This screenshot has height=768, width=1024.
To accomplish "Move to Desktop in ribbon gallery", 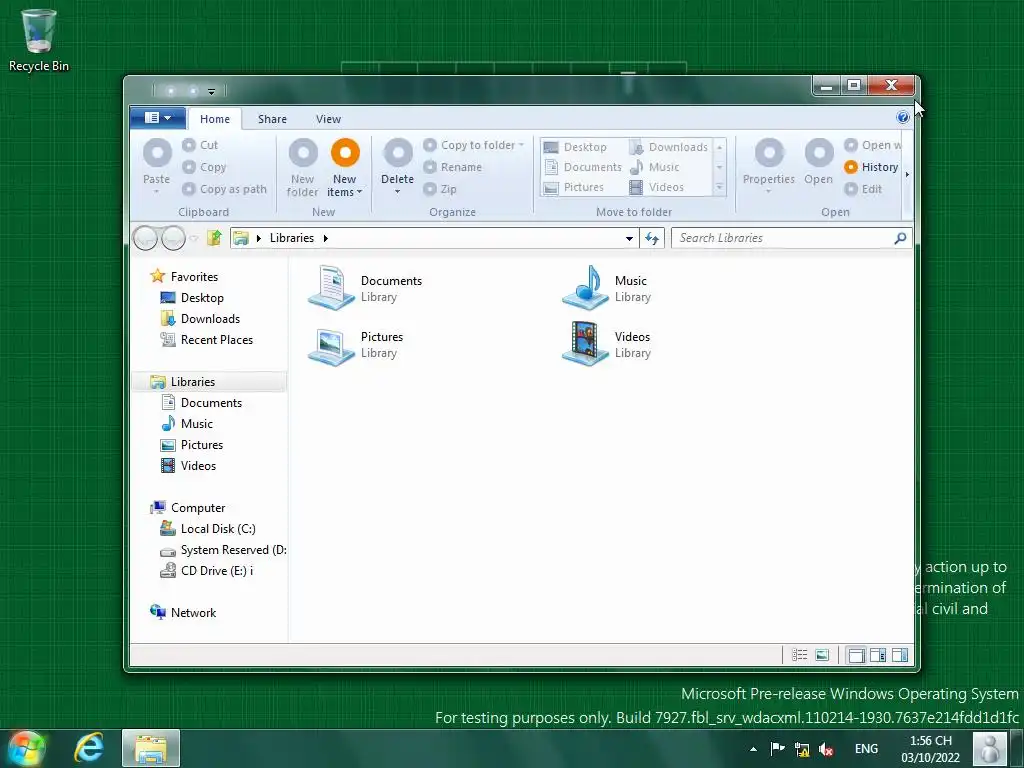I will coord(575,147).
